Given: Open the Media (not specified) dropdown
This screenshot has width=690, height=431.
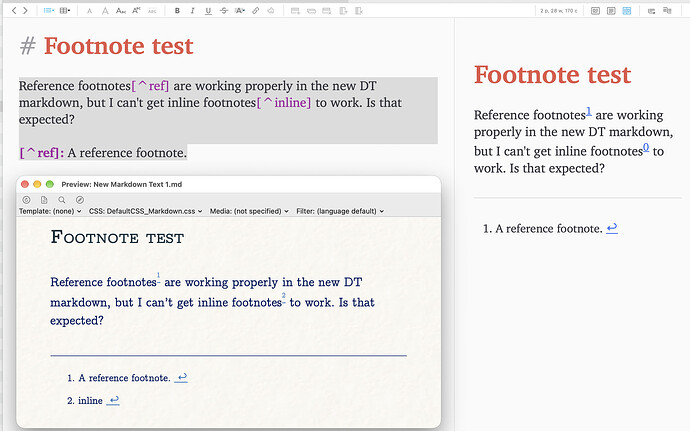Looking at the screenshot, I should point(249,211).
